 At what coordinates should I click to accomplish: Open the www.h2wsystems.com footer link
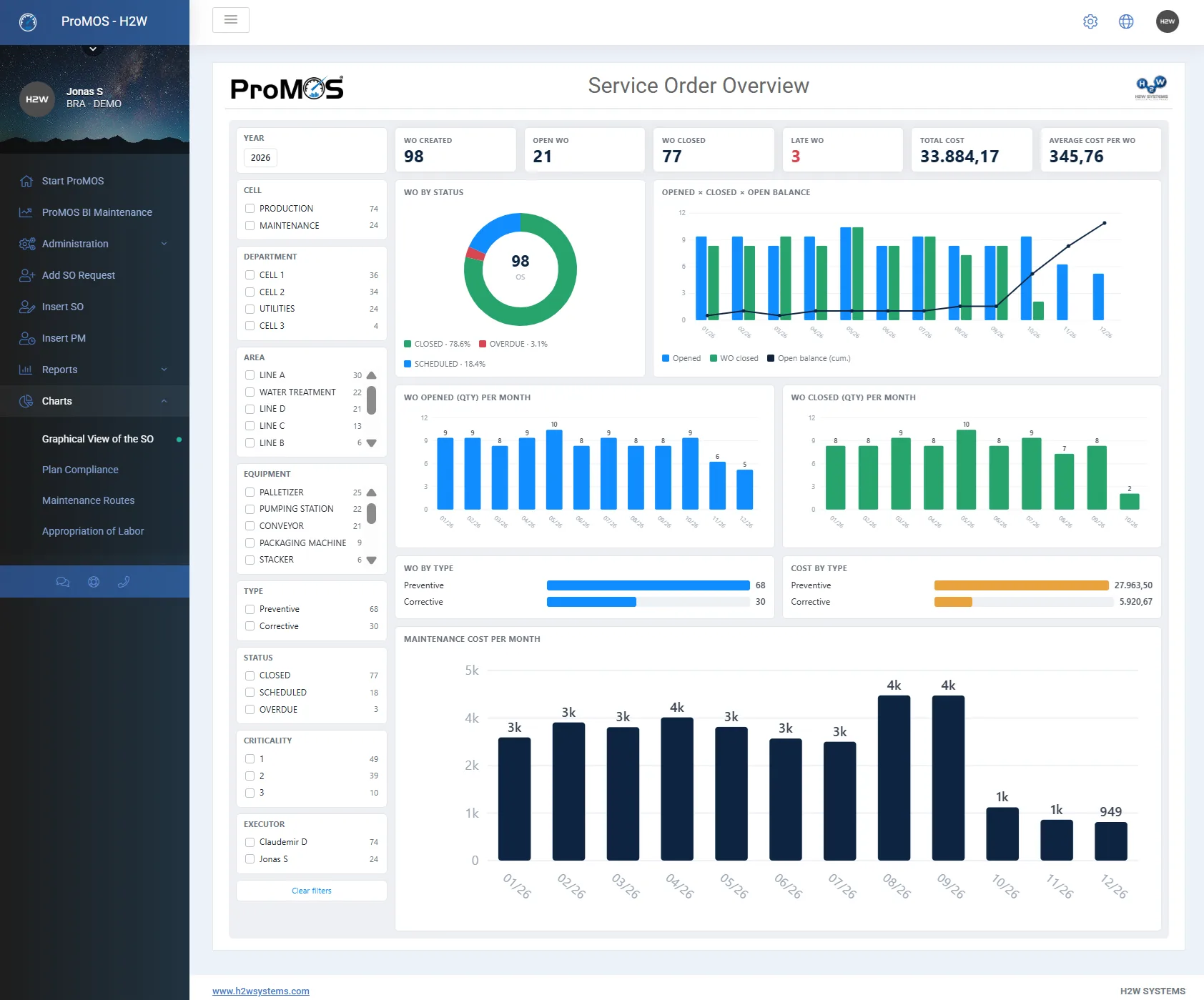coord(261,991)
